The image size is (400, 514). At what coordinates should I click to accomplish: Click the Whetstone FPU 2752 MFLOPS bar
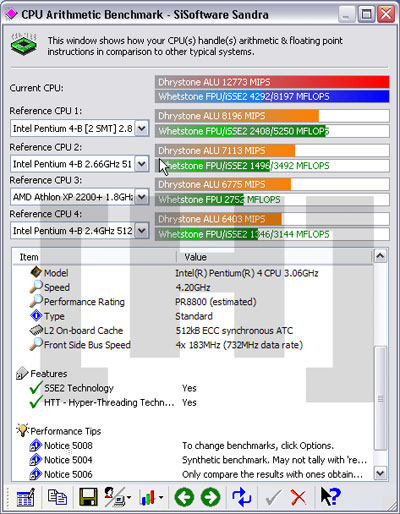click(x=272, y=199)
